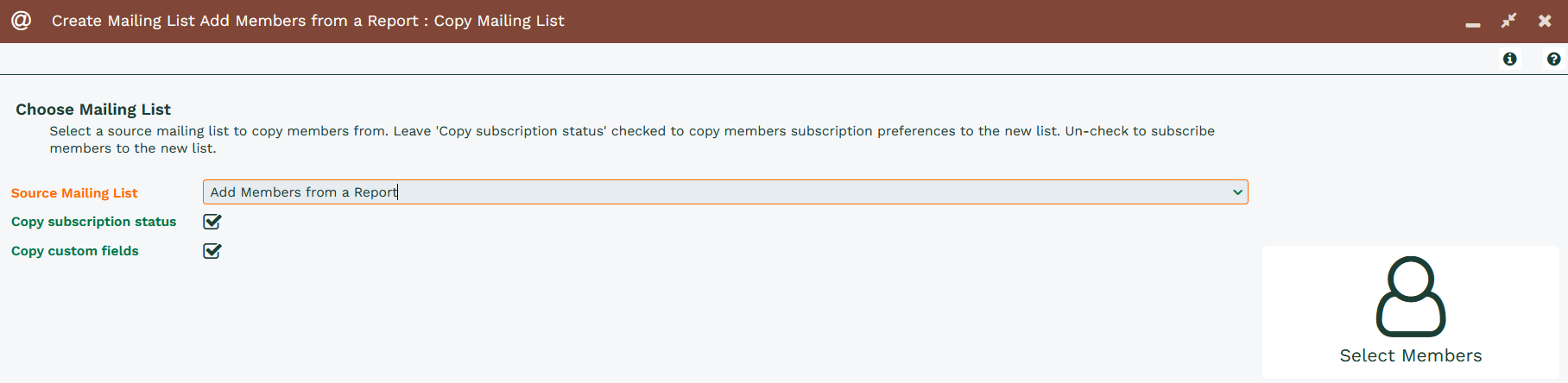Click the @ mailing icon in title bar
The height and width of the screenshot is (383, 1568).
(22, 20)
